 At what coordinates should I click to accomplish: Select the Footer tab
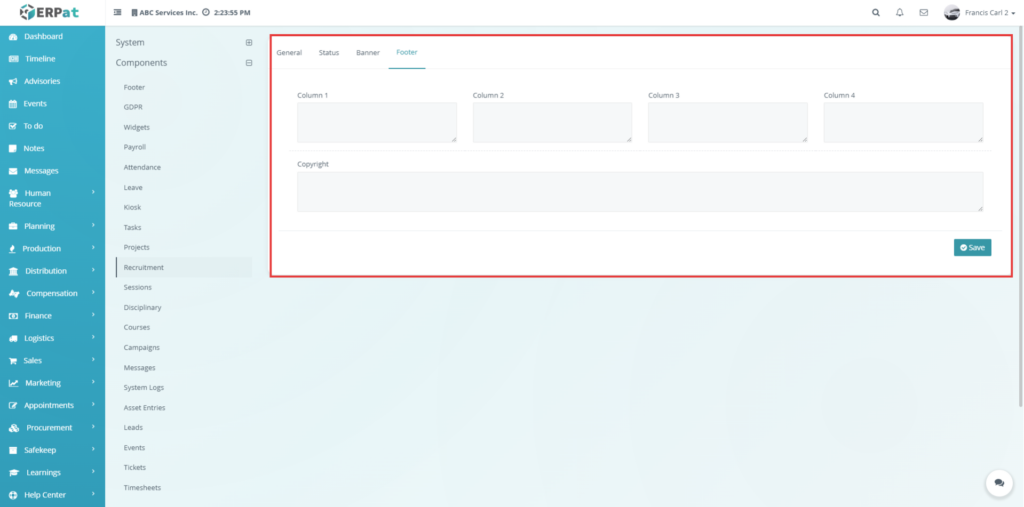pos(407,52)
